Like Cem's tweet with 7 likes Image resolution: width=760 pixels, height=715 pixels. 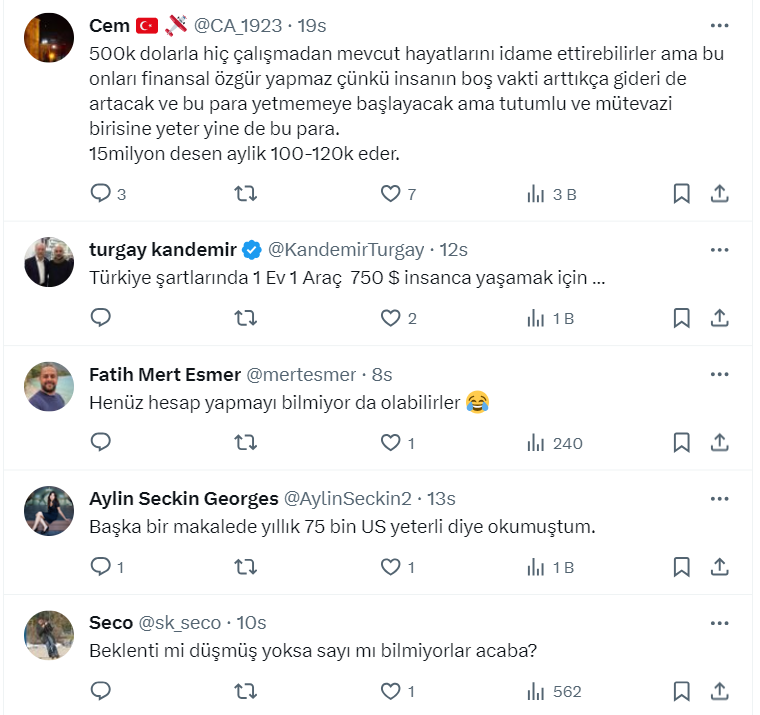(390, 194)
